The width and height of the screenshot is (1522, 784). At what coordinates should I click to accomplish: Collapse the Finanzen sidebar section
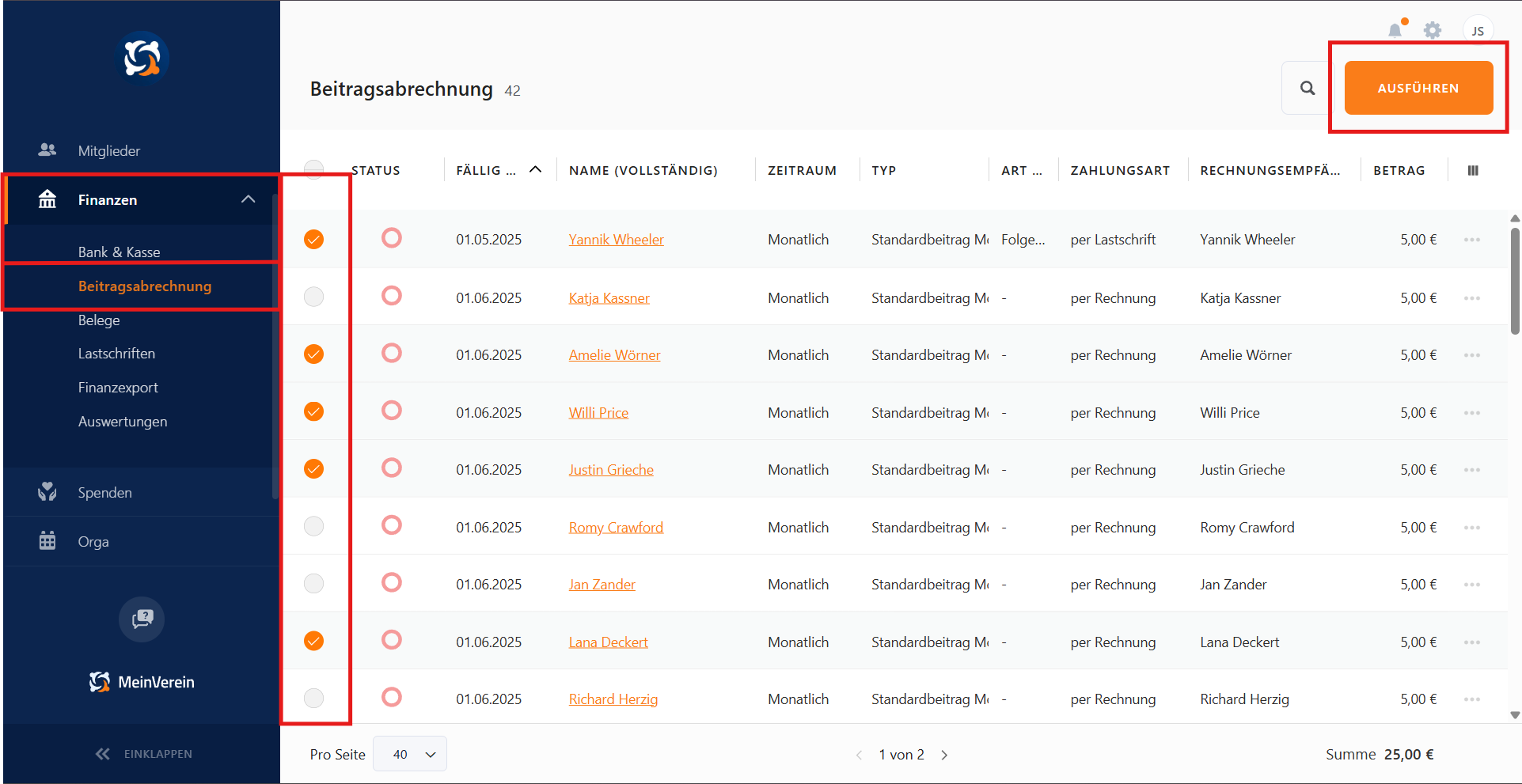coord(248,199)
